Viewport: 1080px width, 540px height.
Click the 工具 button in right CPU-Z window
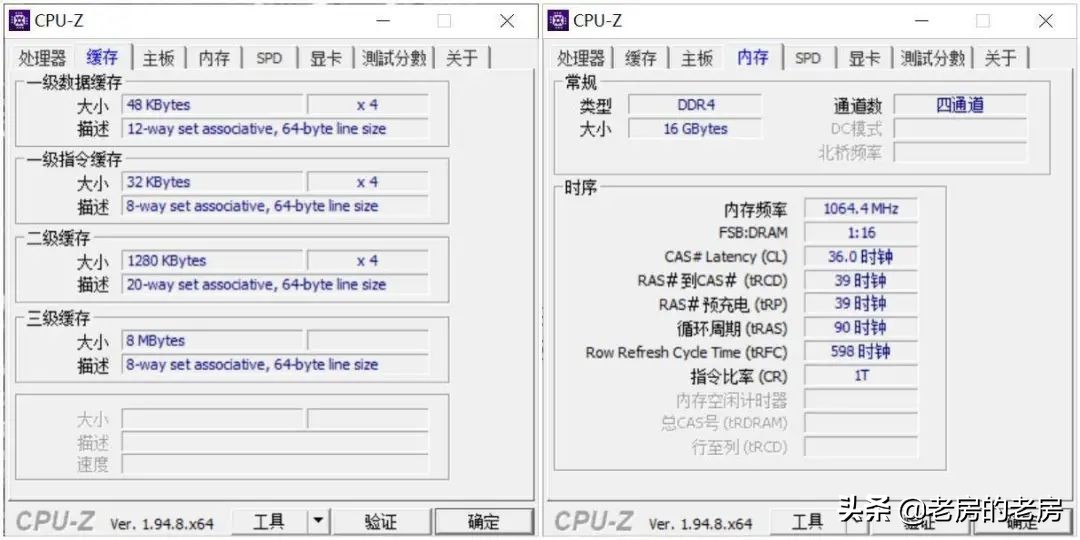[807, 522]
